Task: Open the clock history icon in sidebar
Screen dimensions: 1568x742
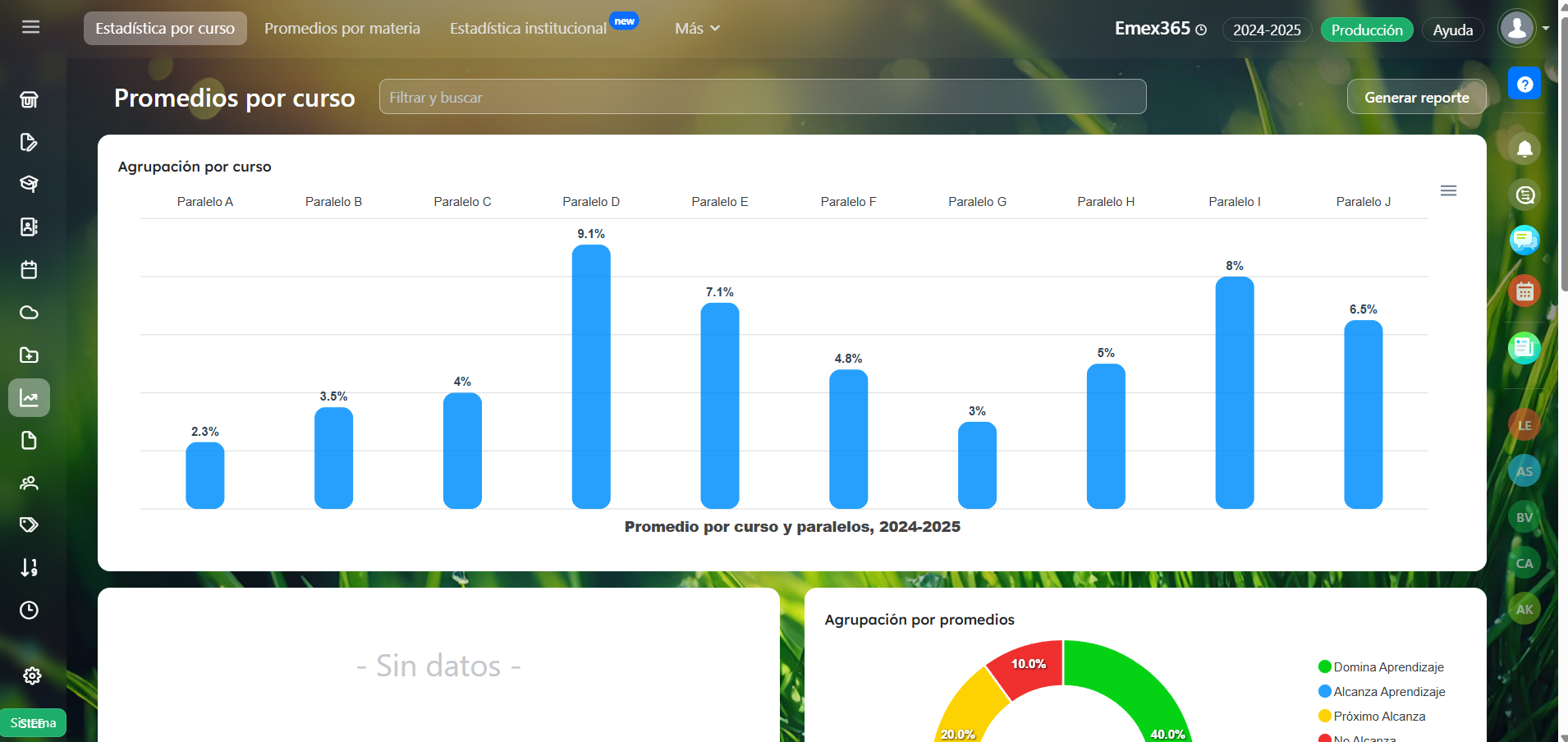Action: 29,610
